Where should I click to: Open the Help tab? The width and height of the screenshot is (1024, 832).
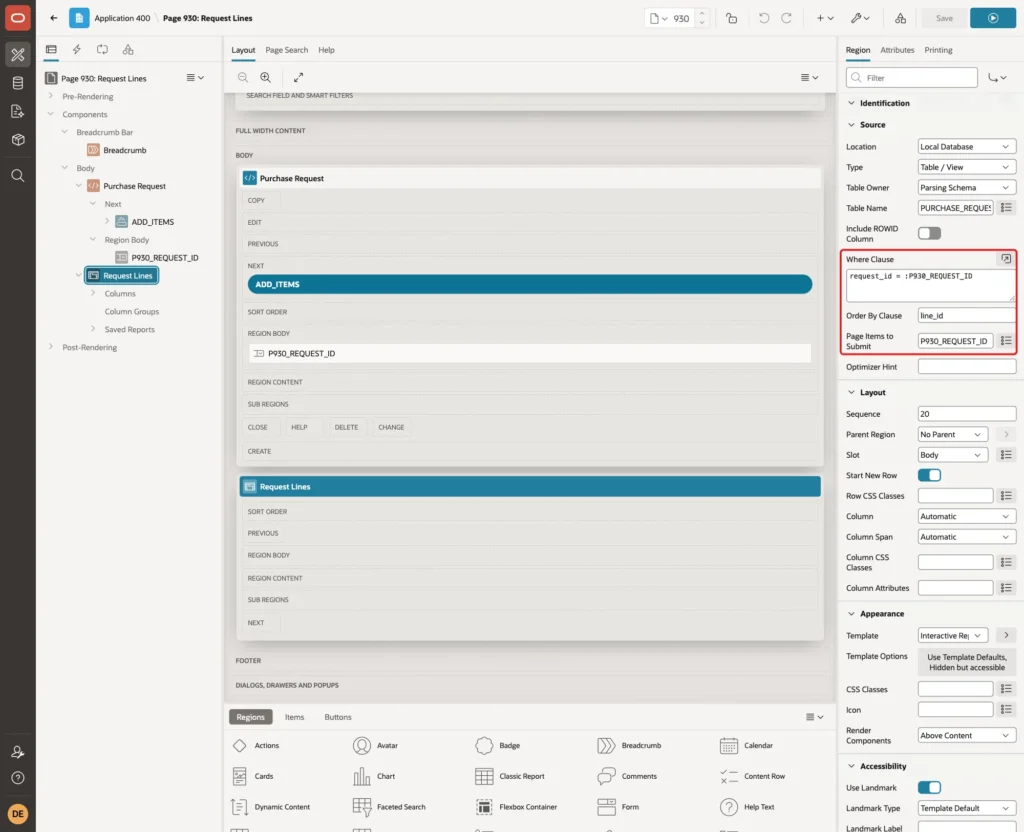pyautogui.click(x=326, y=50)
